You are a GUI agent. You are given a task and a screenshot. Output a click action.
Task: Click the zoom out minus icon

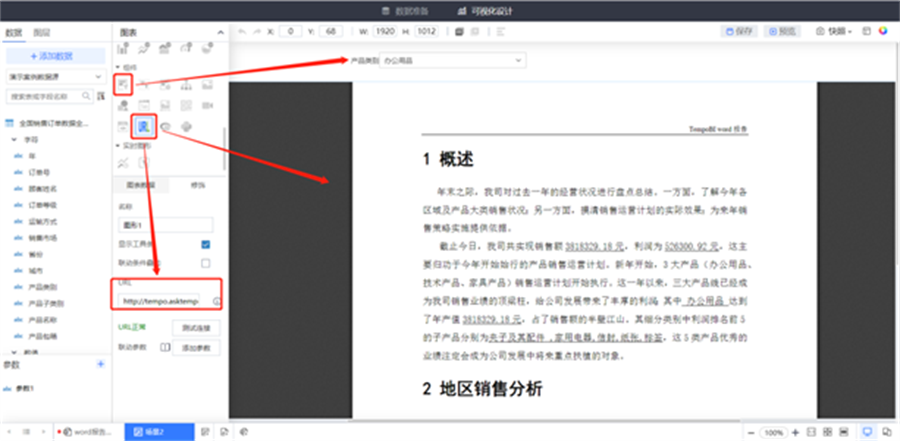pos(751,432)
